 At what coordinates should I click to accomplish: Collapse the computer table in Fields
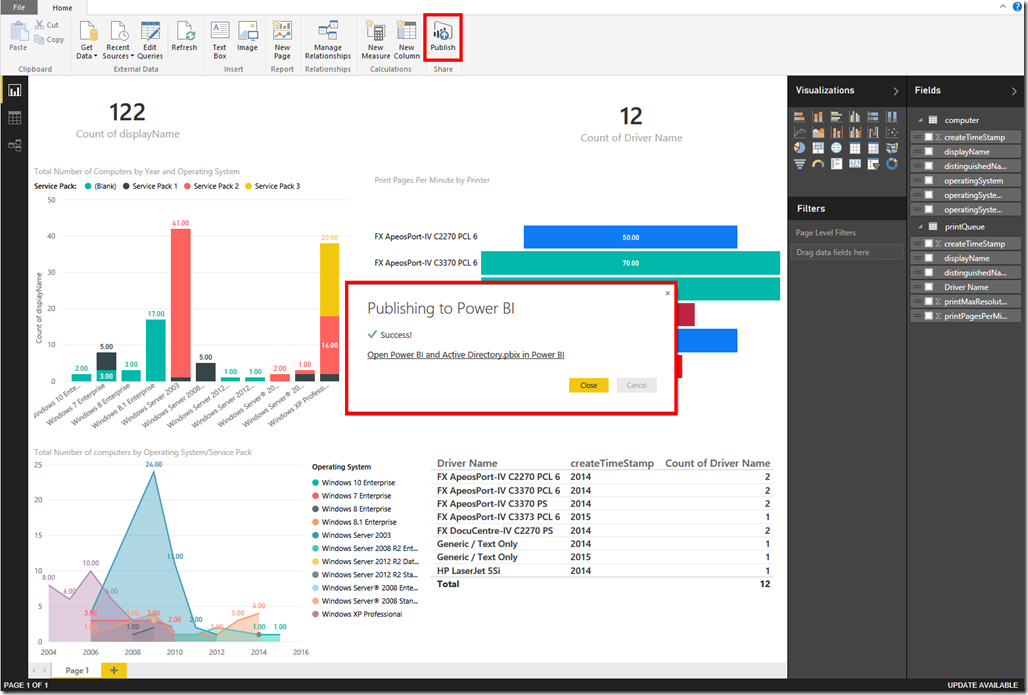tap(920, 120)
